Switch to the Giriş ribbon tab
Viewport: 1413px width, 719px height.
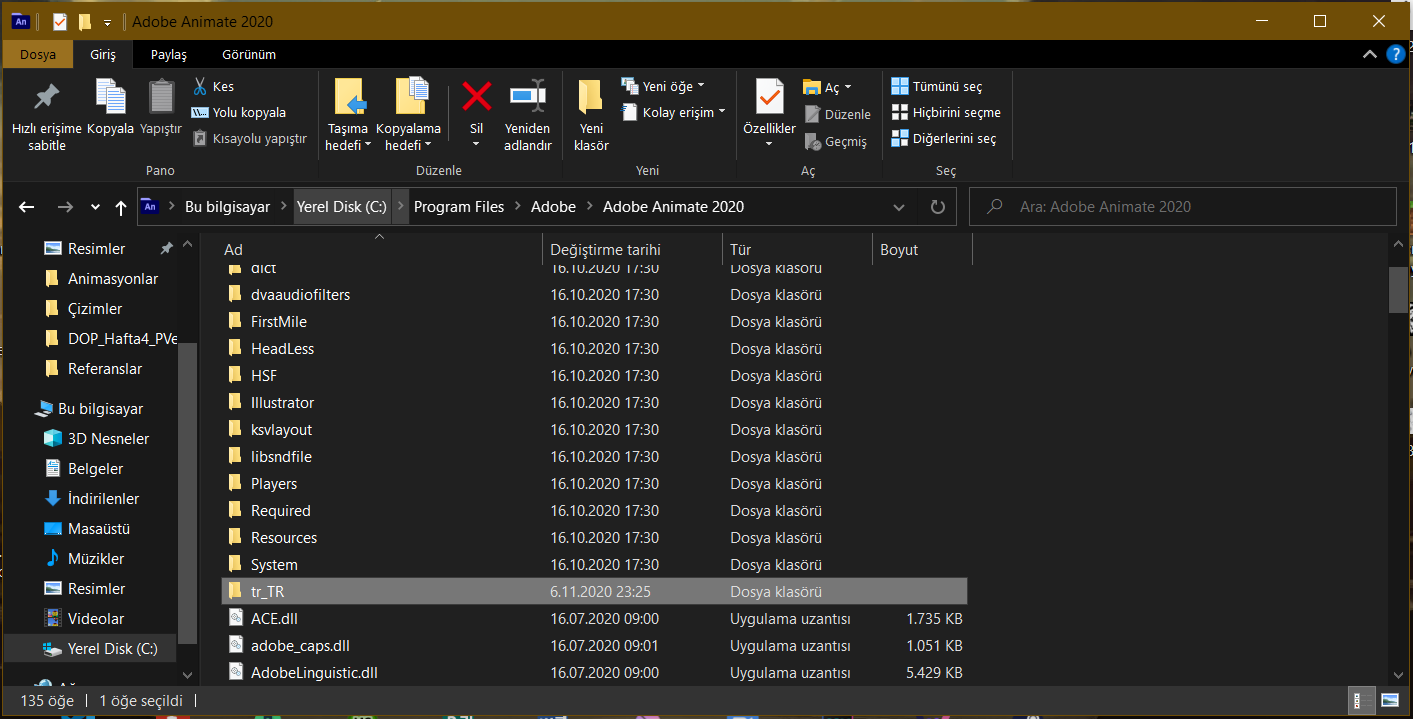pos(103,55)
